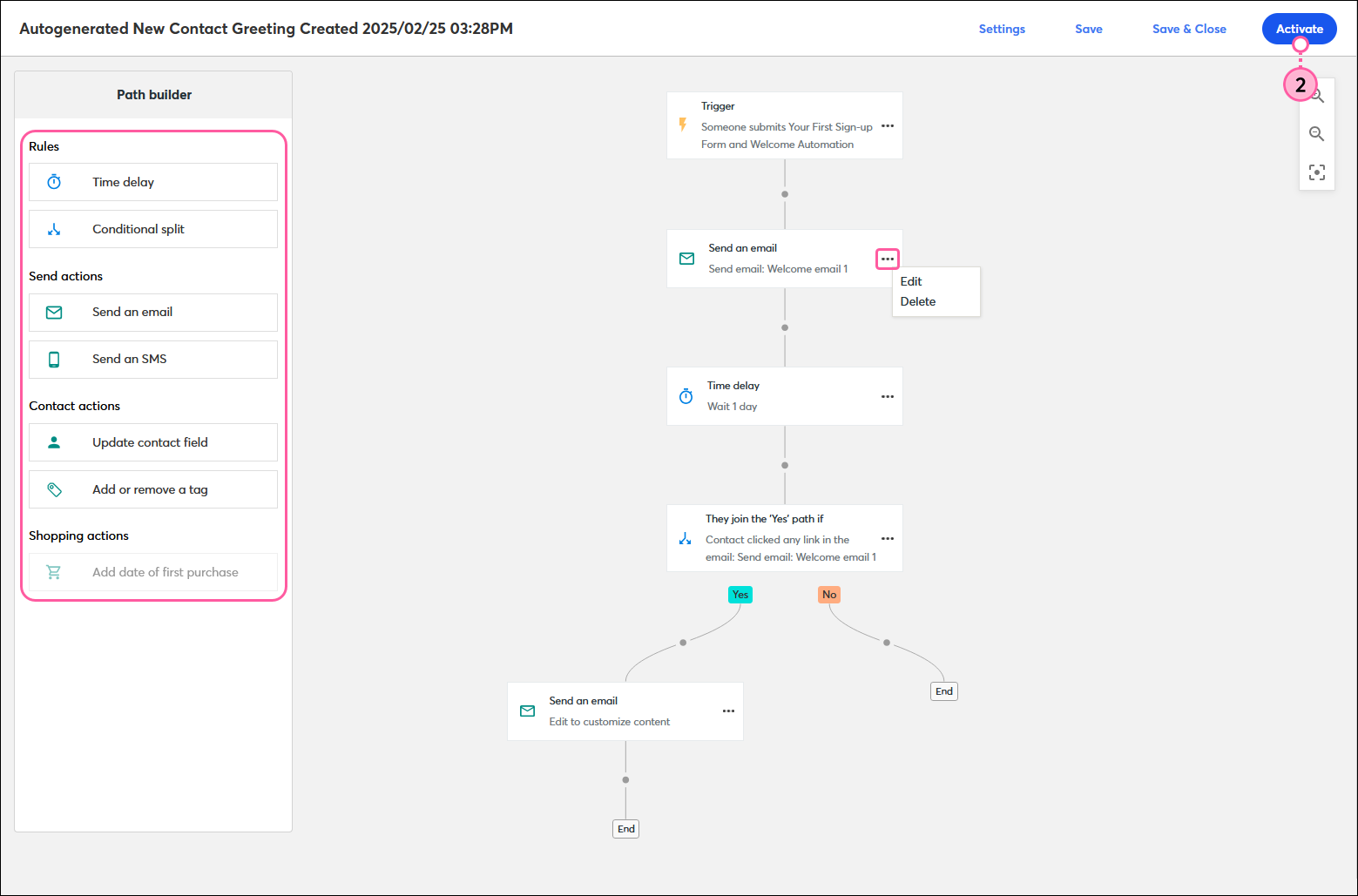The height and width of the screenshot is (896, 1358).
Task: Click the connector dot between Welcome email and Time delay
Action: (x=785, y=327)
